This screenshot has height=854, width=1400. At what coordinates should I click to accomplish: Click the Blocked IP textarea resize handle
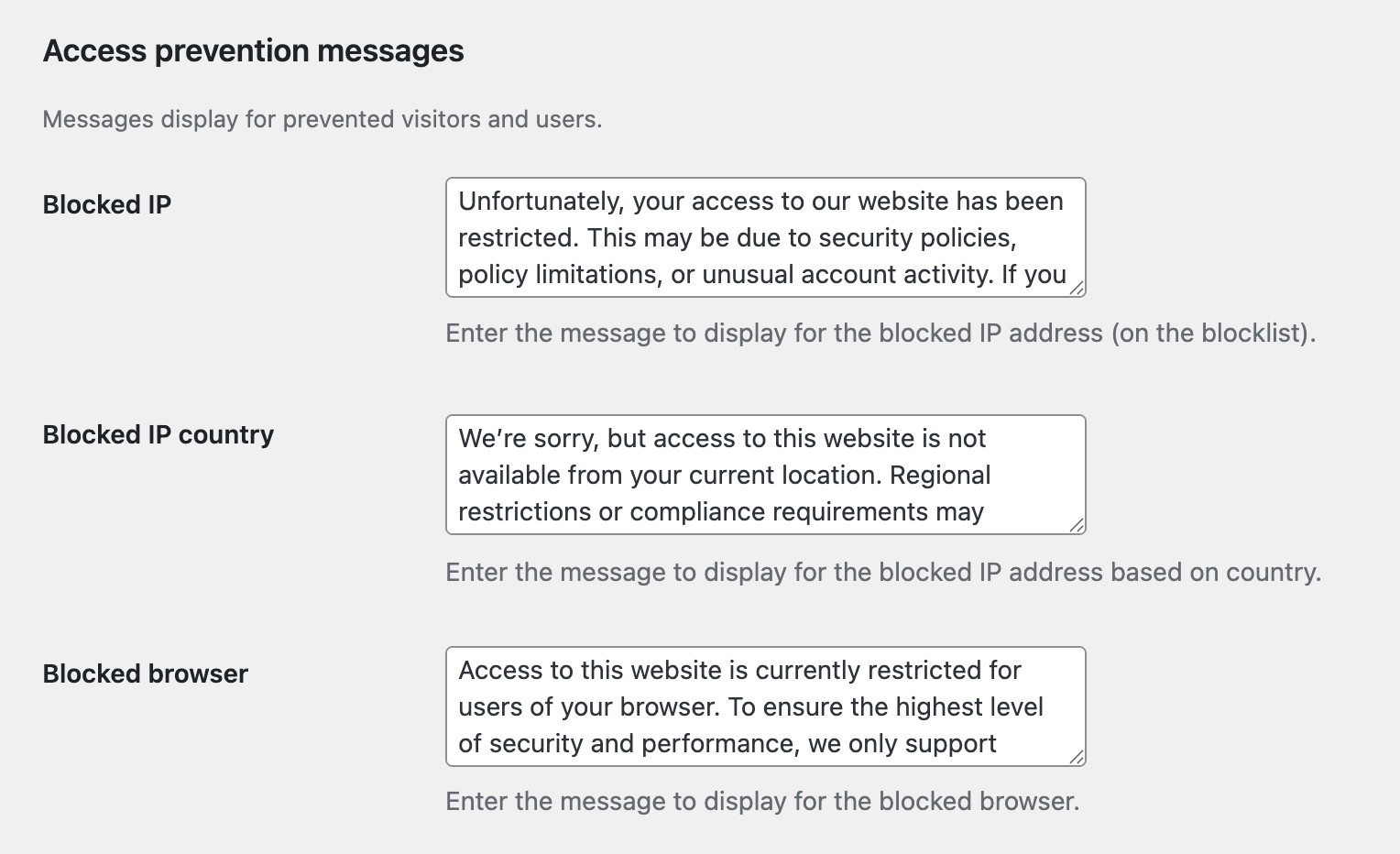pyautogui.click(x=1077, y=288)
